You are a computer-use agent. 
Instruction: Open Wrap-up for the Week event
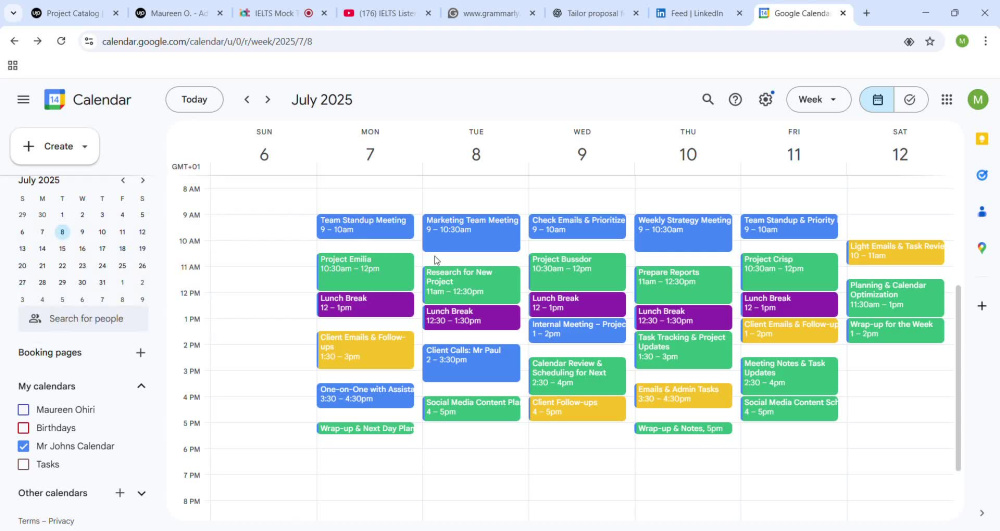pyautogui.click(x=895, y=330)
